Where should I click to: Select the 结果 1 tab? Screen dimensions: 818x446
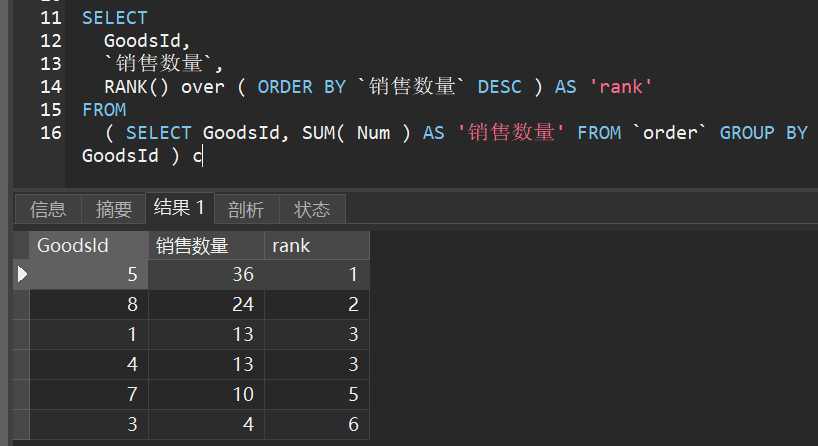(179, 208)
